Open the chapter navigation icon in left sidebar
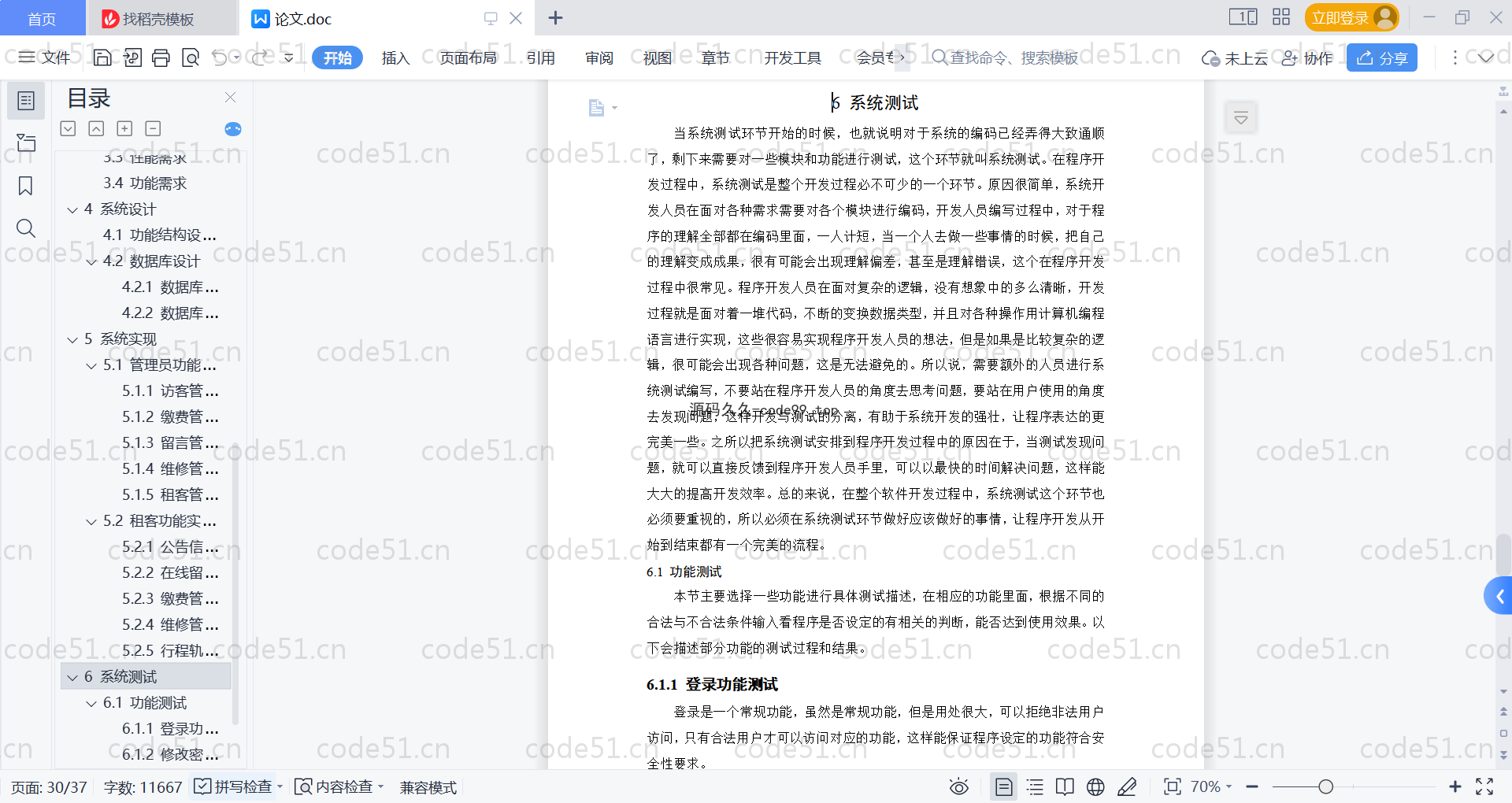 (x=26, y=143)
